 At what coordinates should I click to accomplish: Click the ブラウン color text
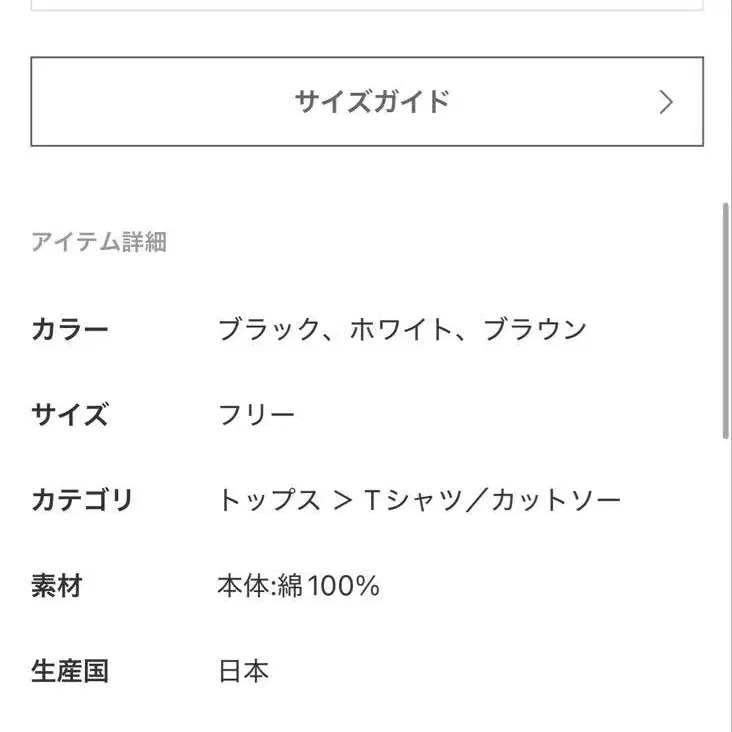[x=535, y=330]
